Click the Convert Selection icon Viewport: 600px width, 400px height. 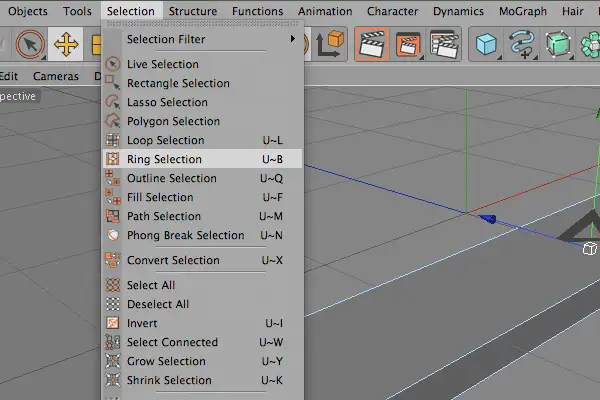click(112, 260)
